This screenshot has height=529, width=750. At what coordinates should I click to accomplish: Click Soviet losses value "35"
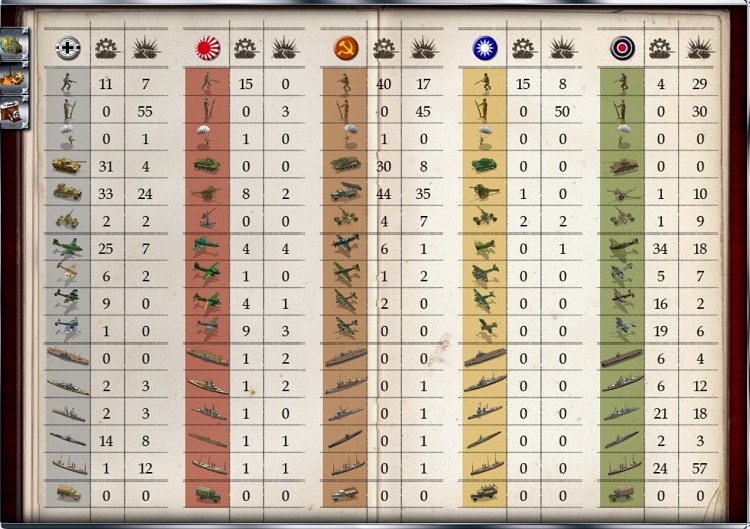[x=423, y=194]
